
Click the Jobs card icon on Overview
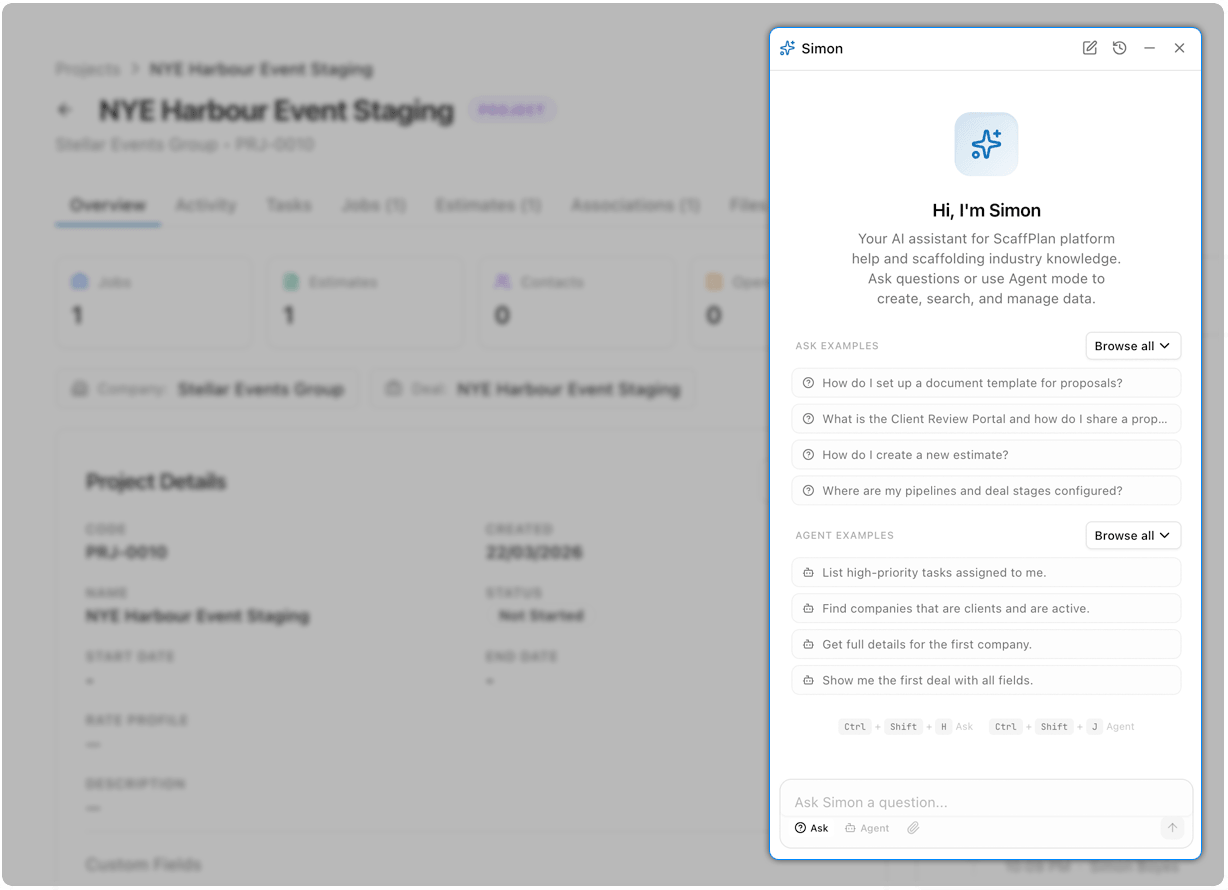81,282
